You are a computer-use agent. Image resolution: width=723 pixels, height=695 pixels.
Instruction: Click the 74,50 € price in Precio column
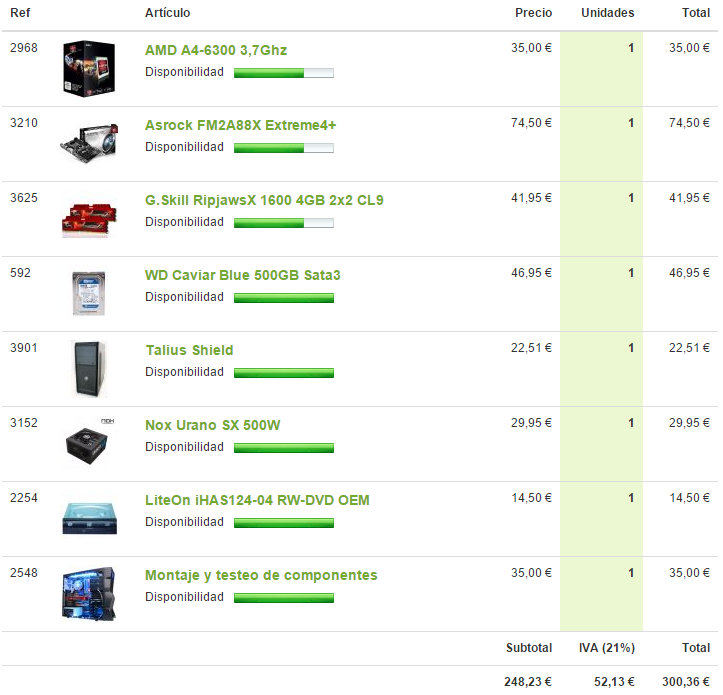531,123
